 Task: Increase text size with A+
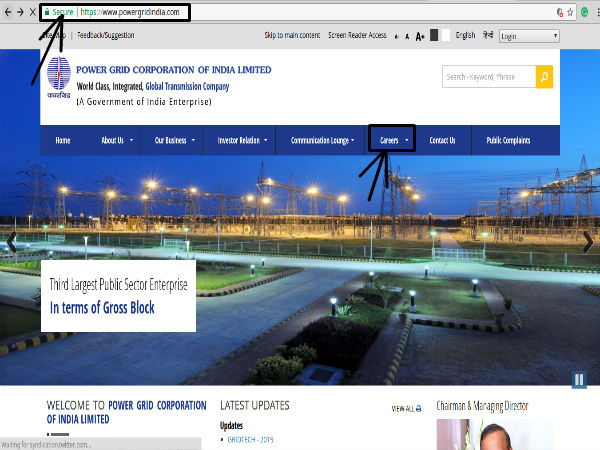pos(420,36)
